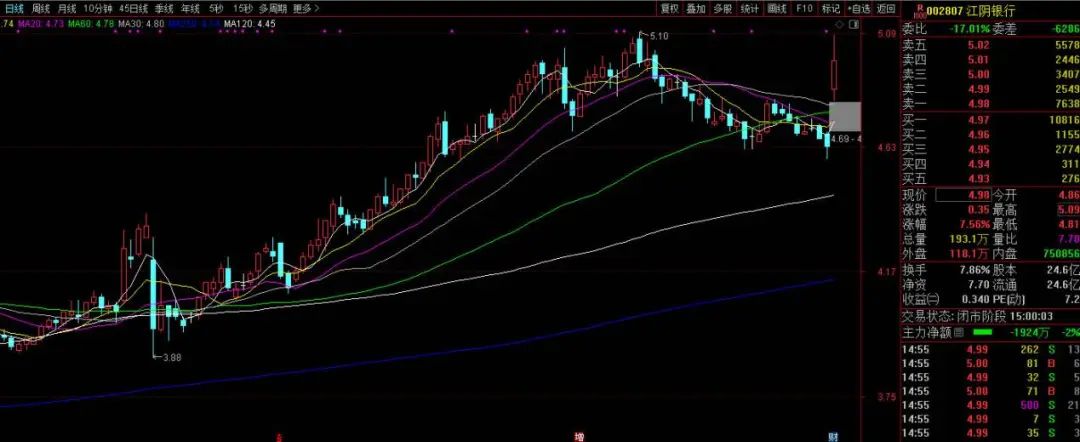Toggle the PE(动) type selector
The height and width of the screenshot is (442, 1080).
(x=1010, y=299)
